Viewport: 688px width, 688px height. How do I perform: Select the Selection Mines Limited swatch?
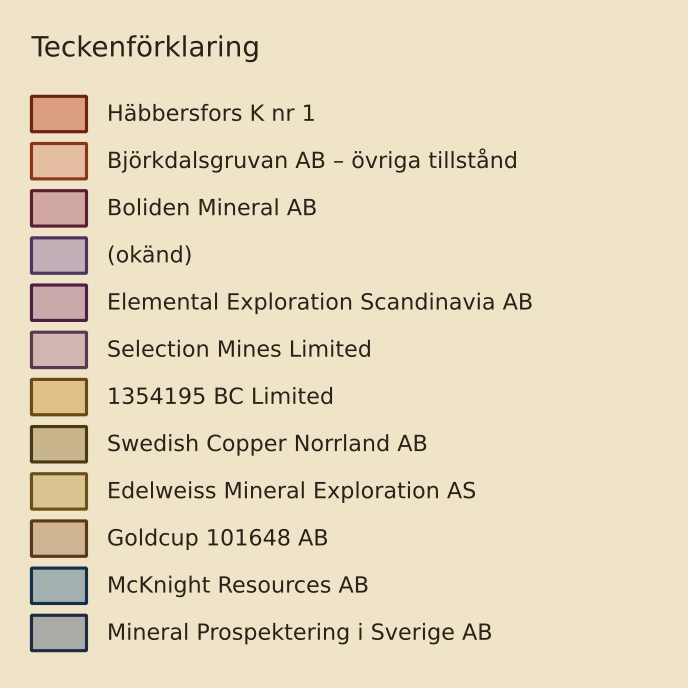[59, 350]
